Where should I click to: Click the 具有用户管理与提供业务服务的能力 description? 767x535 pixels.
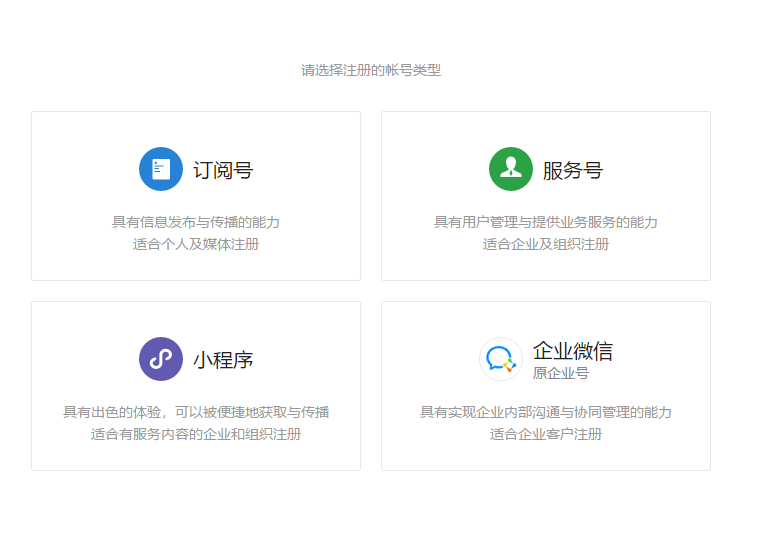(546, 222)
